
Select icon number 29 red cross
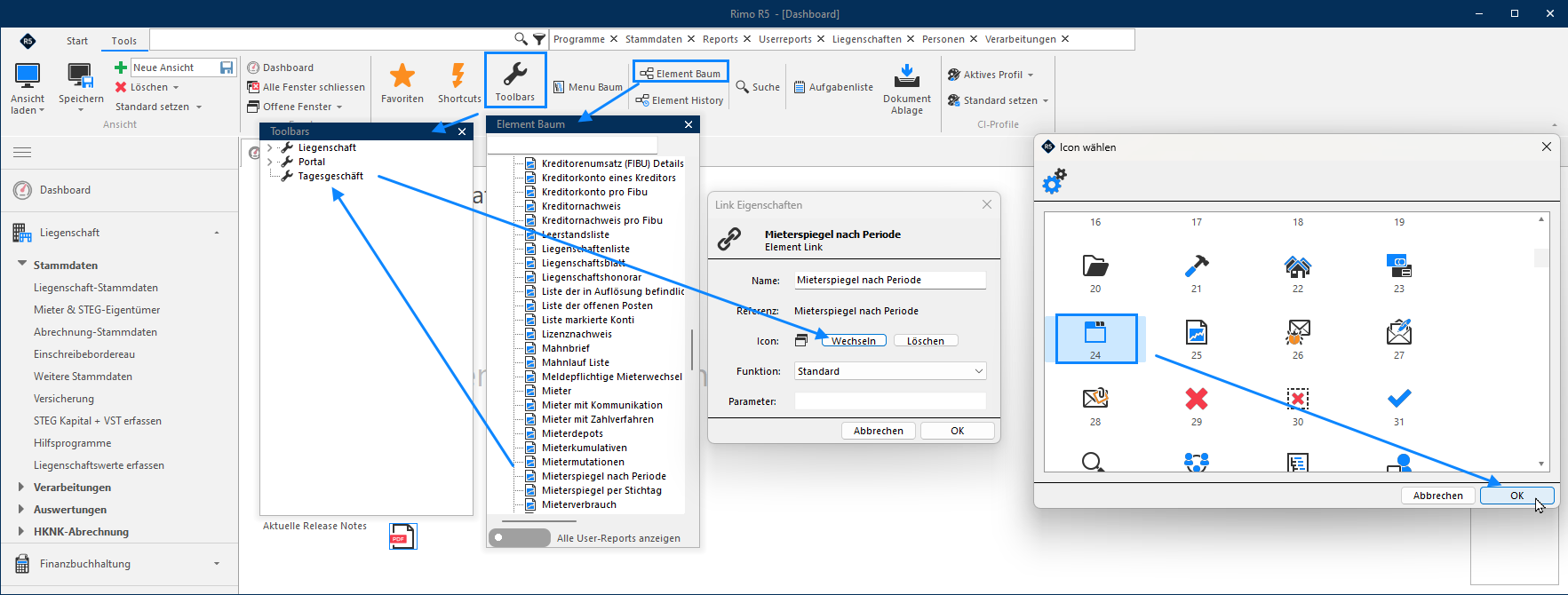click(1197, 399)
